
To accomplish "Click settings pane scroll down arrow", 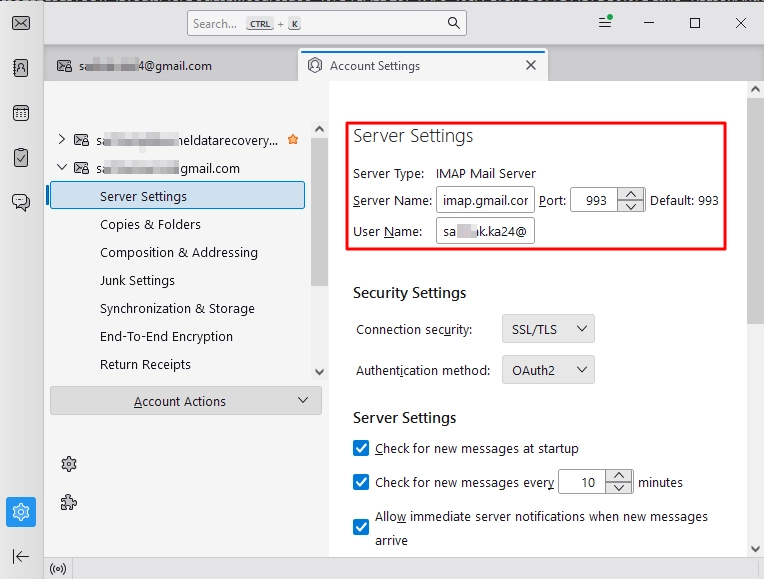I will 755,549.
